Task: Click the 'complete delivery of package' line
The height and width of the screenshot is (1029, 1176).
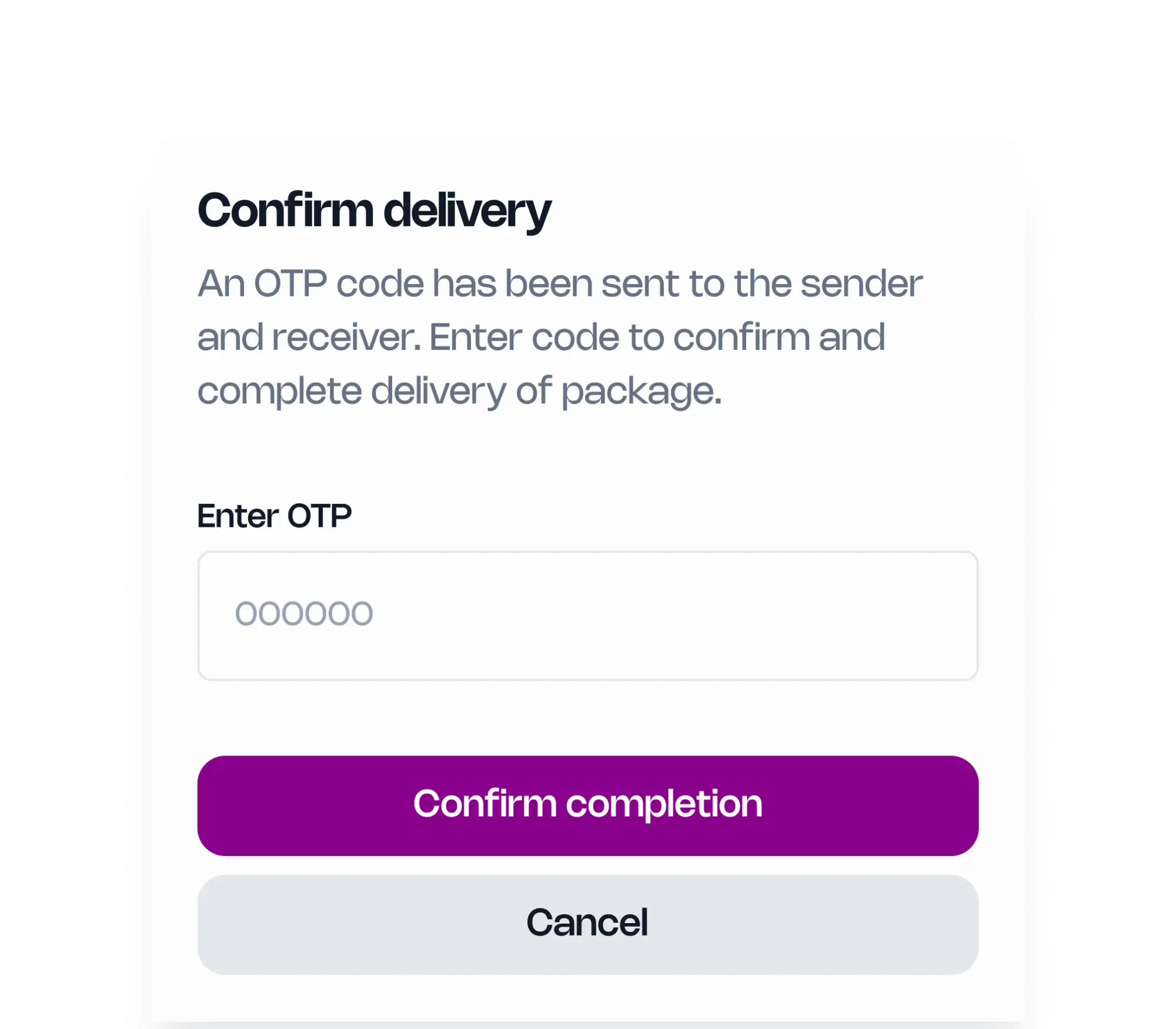Action: 459,391
